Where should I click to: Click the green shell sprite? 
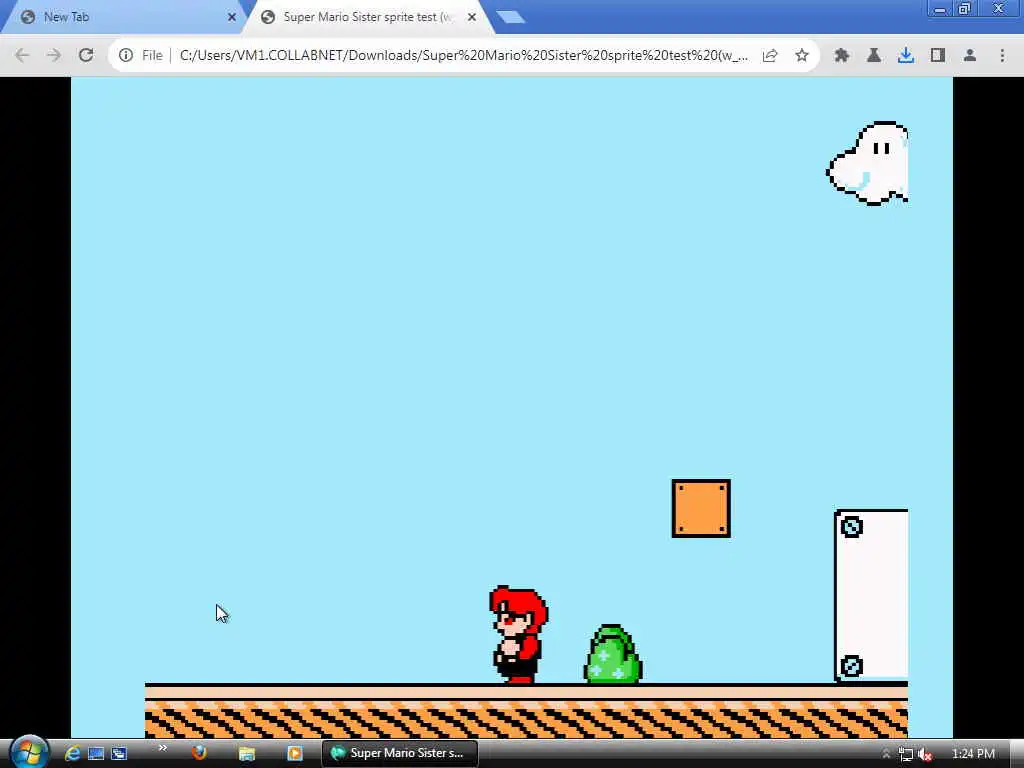[613, 654]
